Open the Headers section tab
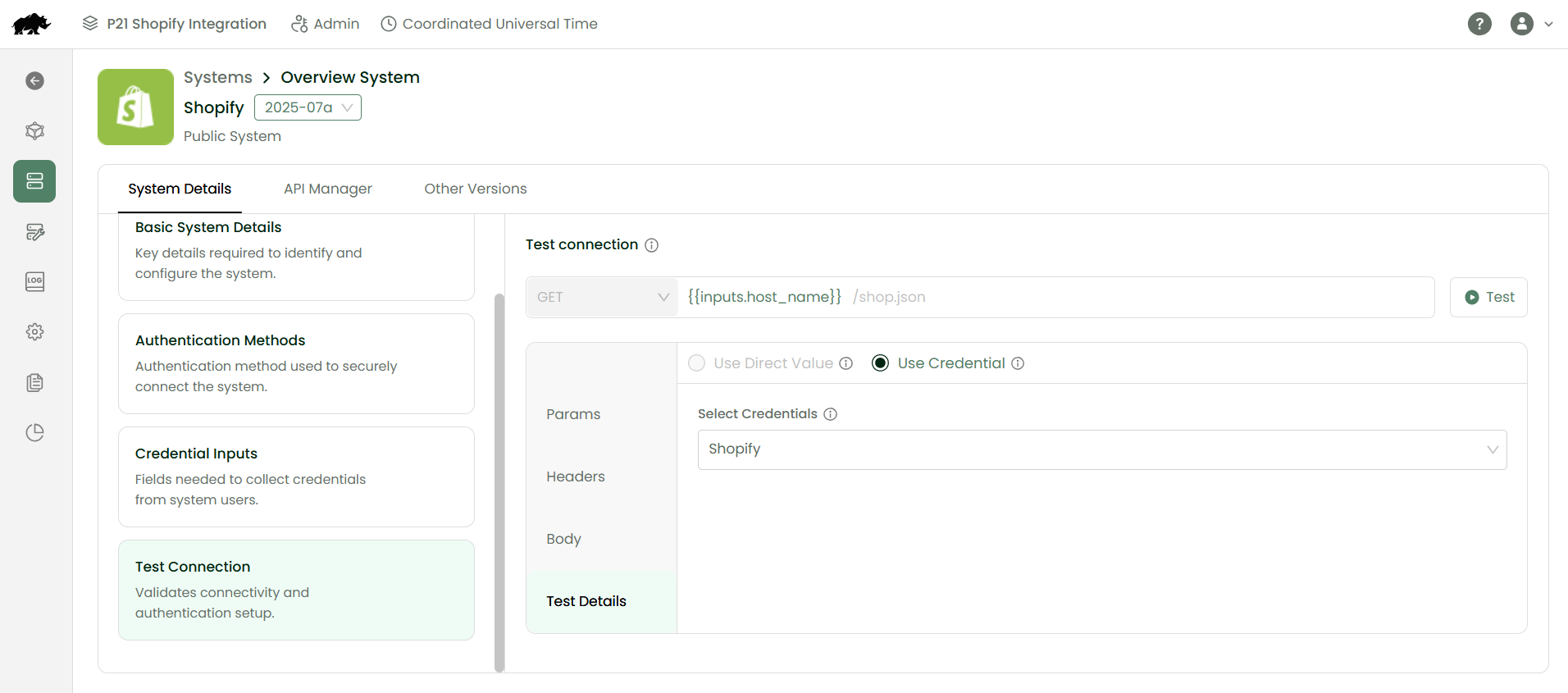The image size is (1568, 693). pyautogui.click(x=601, y=476)
